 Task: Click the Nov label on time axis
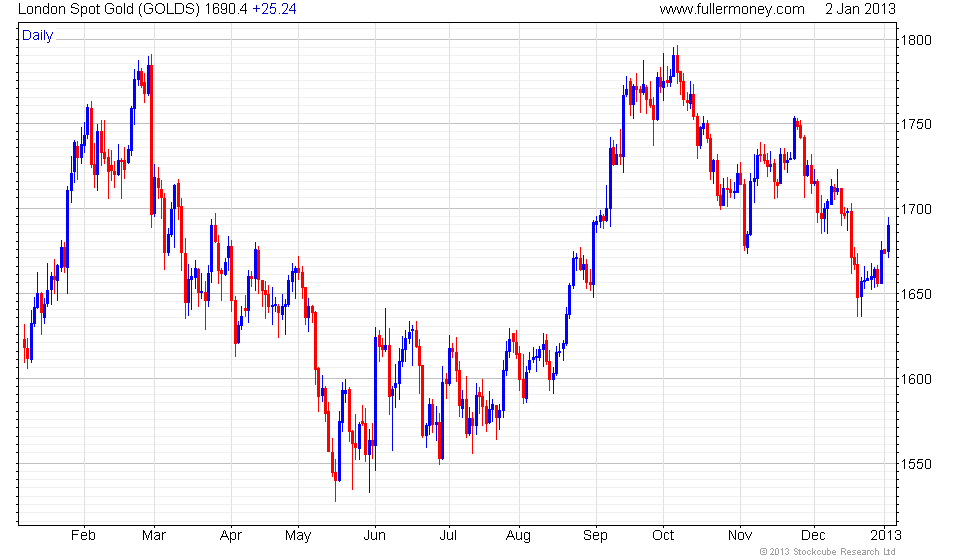[740, 536]
